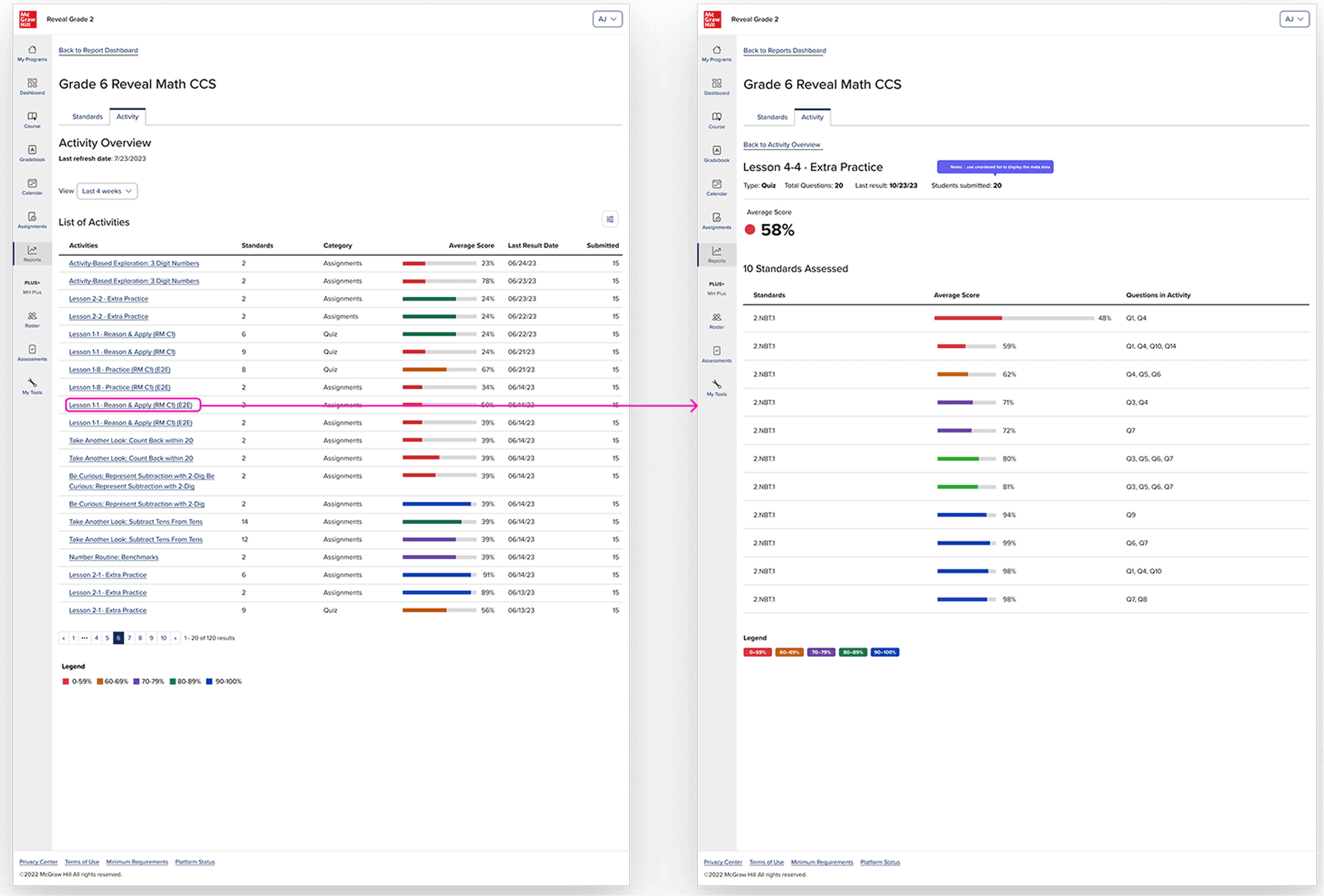Click the next page arrow in pagination
This screenshot has width=1324, height=896.
pos(175,638)
